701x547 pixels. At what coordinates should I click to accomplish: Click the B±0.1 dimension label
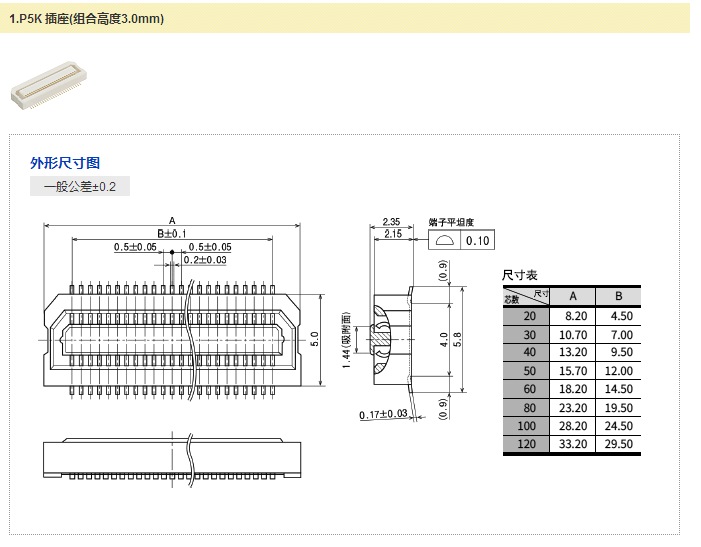[172, 233]
